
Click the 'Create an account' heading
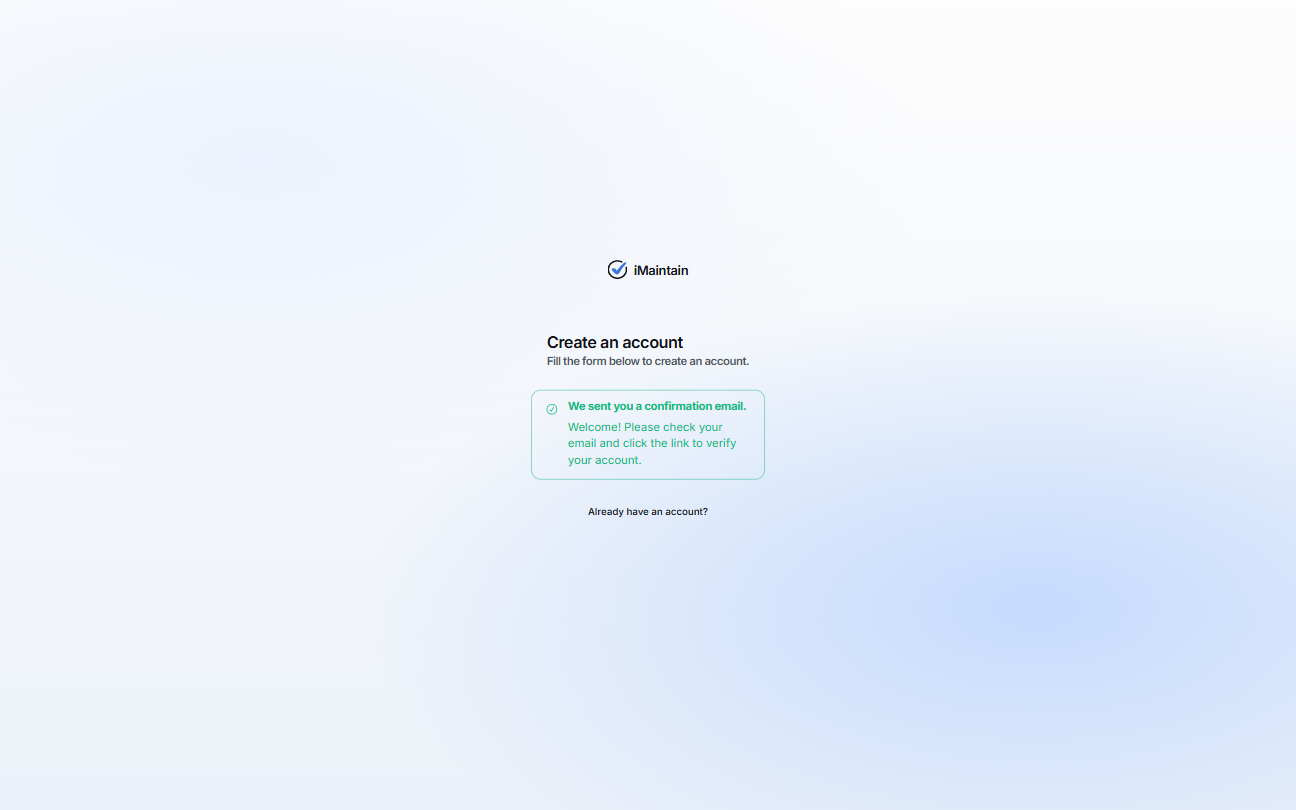click(x=614, y=342)
